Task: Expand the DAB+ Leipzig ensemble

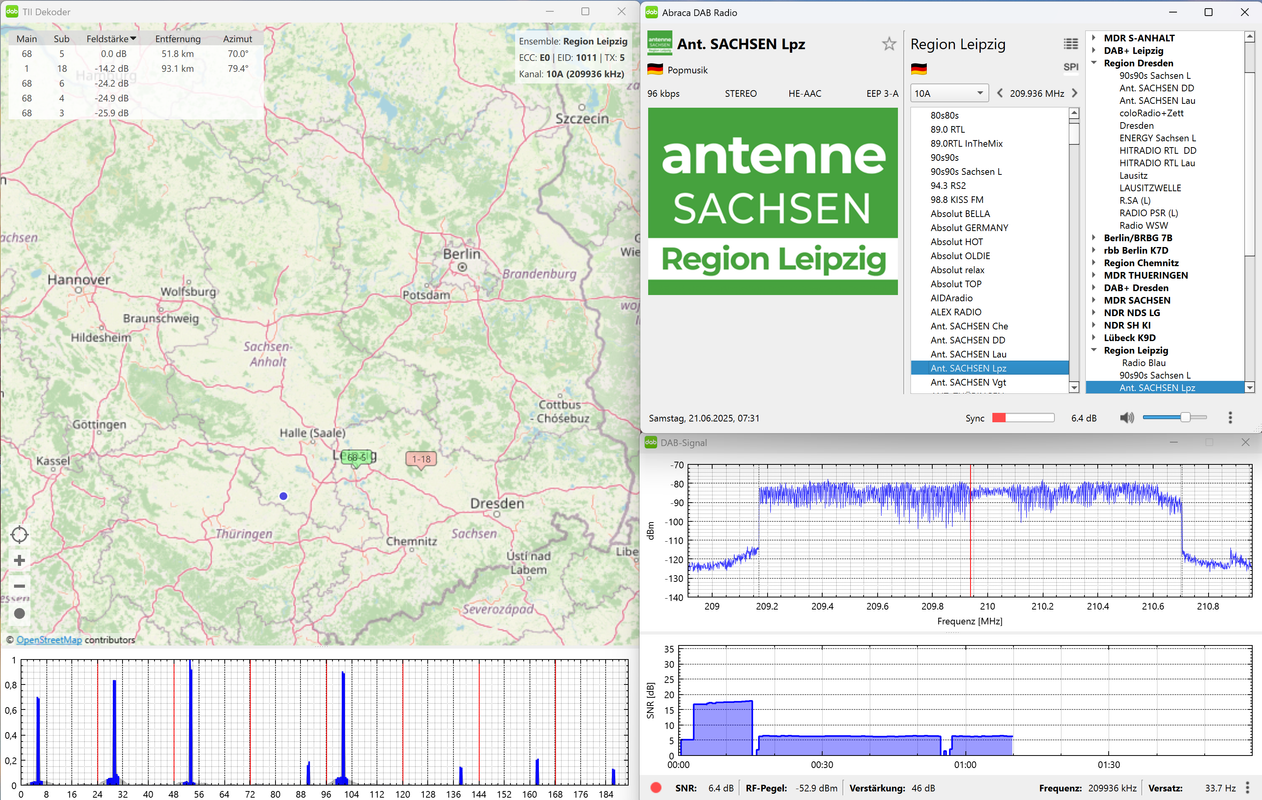Action: pyautogui.click(x=1094, y=50)
